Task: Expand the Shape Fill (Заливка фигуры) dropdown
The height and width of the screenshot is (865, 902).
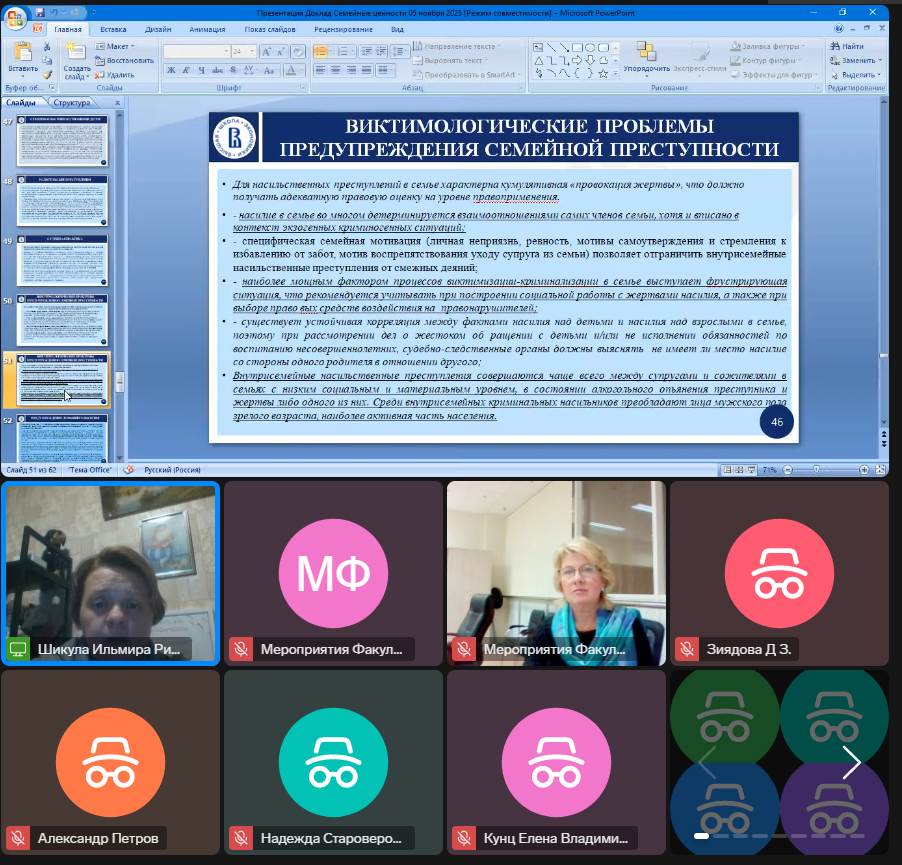Action: 775,46
